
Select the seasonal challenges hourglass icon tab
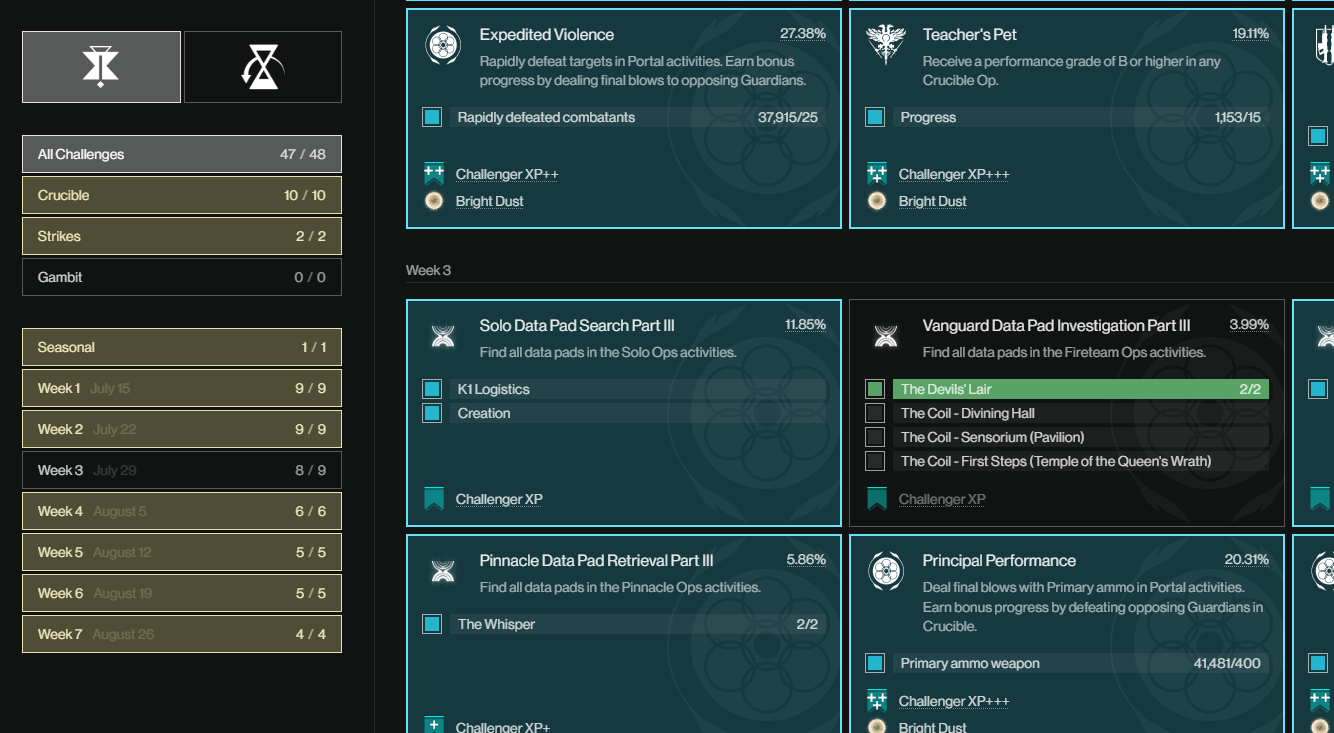coord(101,67)
